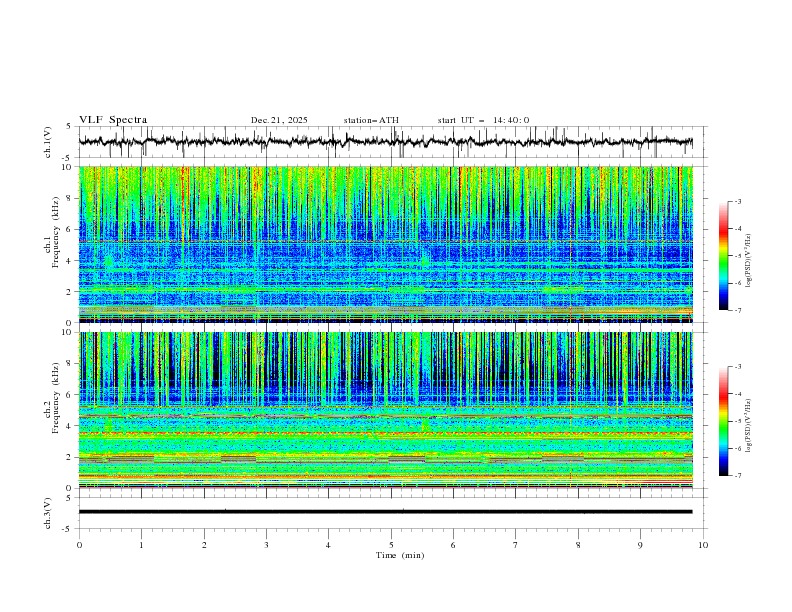
Task: Select the "start UT = 14:40:0" text
Action: tap(483, 120)
